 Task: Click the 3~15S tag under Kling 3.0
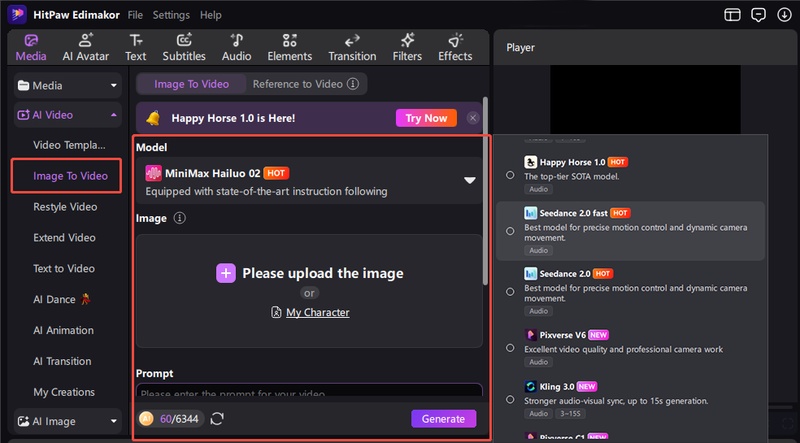coord(569,413)
